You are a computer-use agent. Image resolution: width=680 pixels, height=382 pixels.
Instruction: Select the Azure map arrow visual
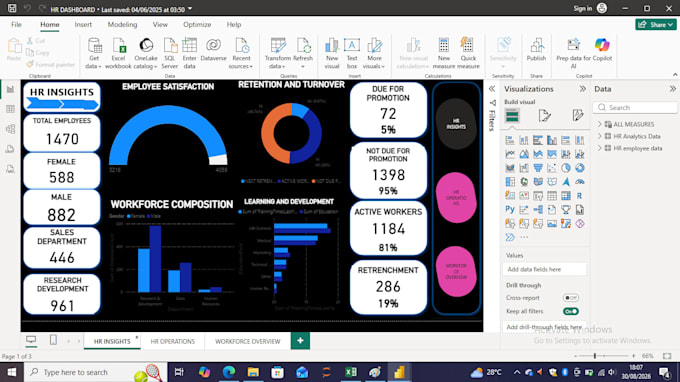[566, 182]
